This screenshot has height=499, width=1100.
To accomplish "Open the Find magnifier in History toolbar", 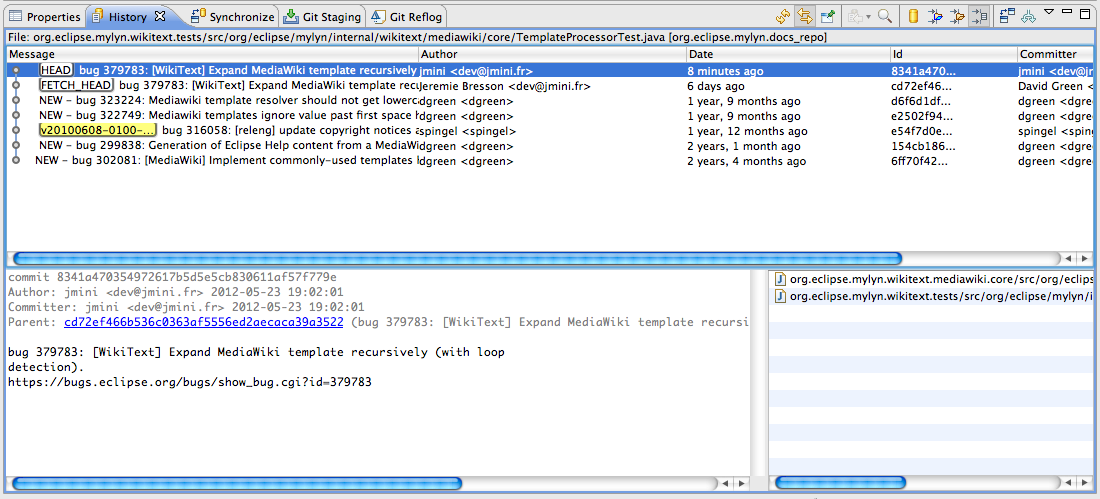I will coord(885,15).
